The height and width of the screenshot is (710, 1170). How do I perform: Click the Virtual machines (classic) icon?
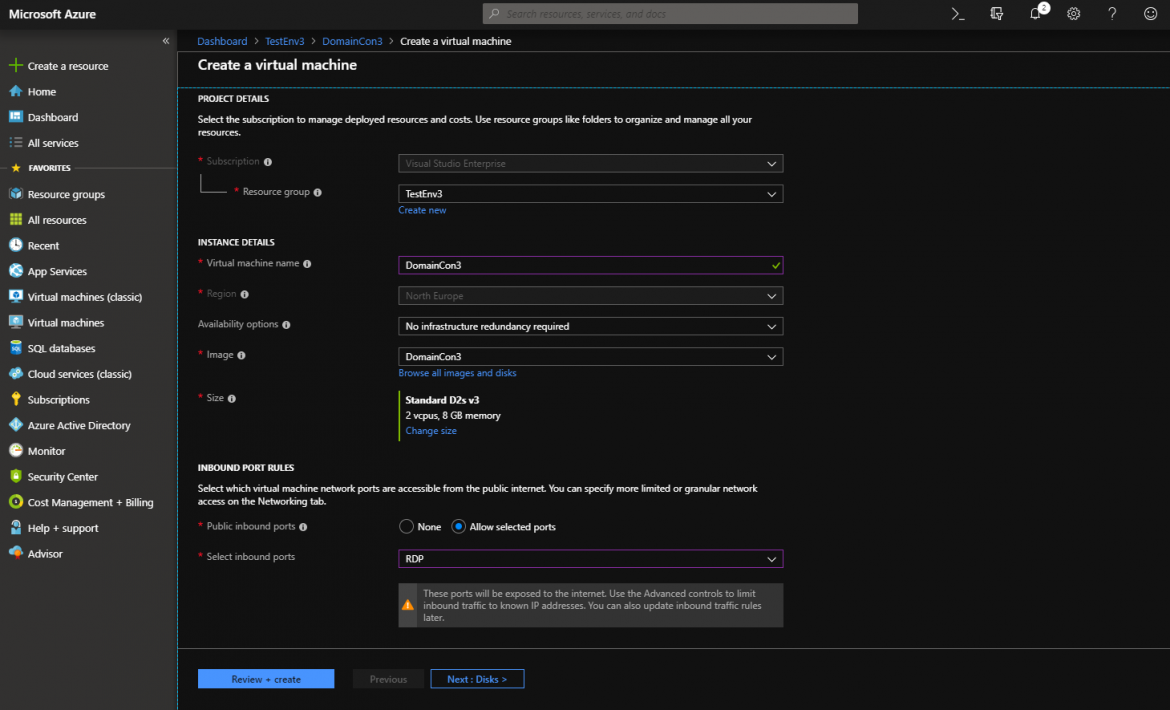pyautogui.click(x=15, y=297)
